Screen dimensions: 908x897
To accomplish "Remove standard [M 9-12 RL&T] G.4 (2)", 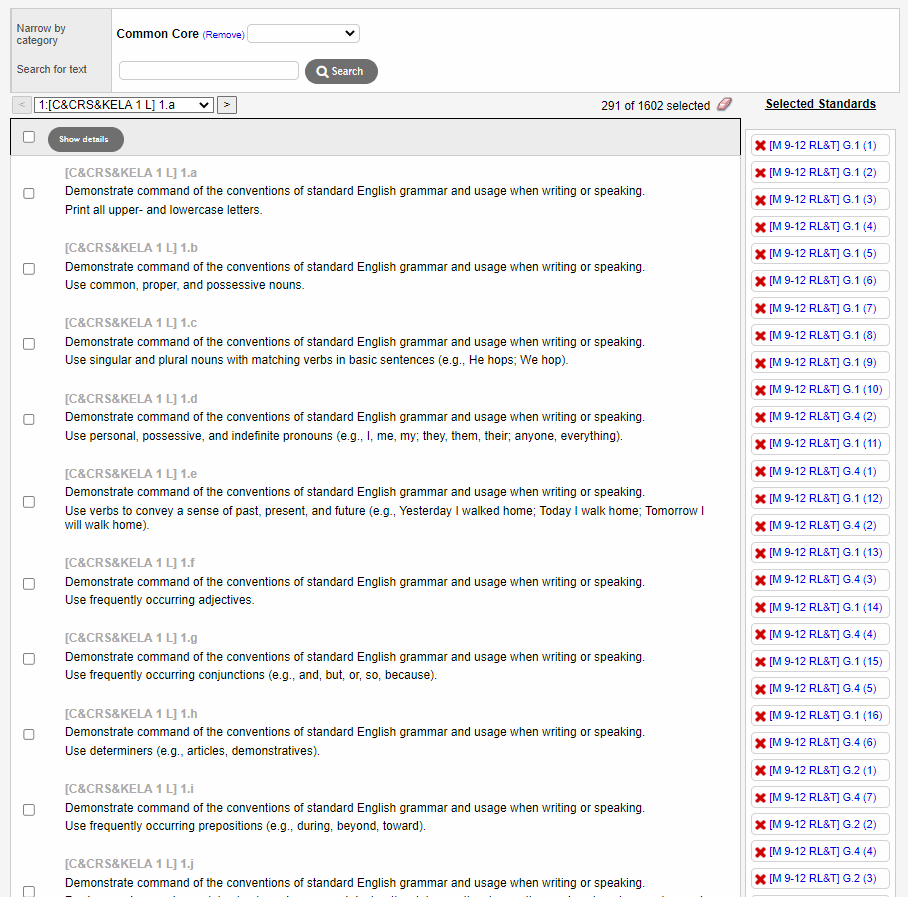I will (x=760, y=416).
